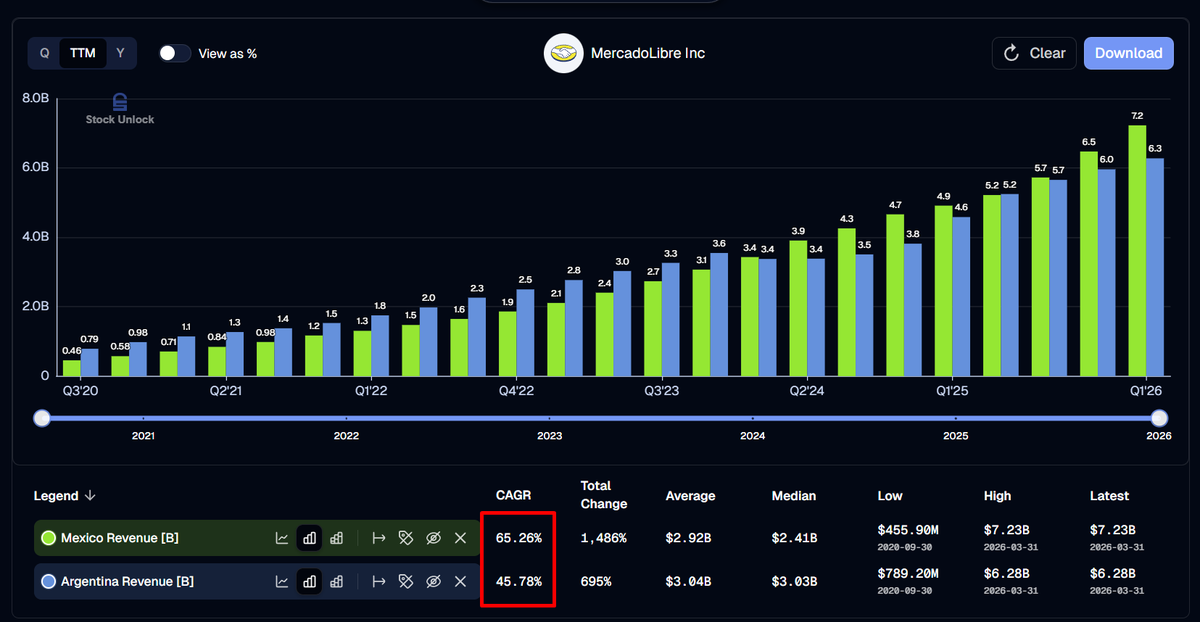Click the Q1'26 blue bar labeled 6.3
The height and width of the screenshot is (622, 1200).
(x=1155, y=267)
